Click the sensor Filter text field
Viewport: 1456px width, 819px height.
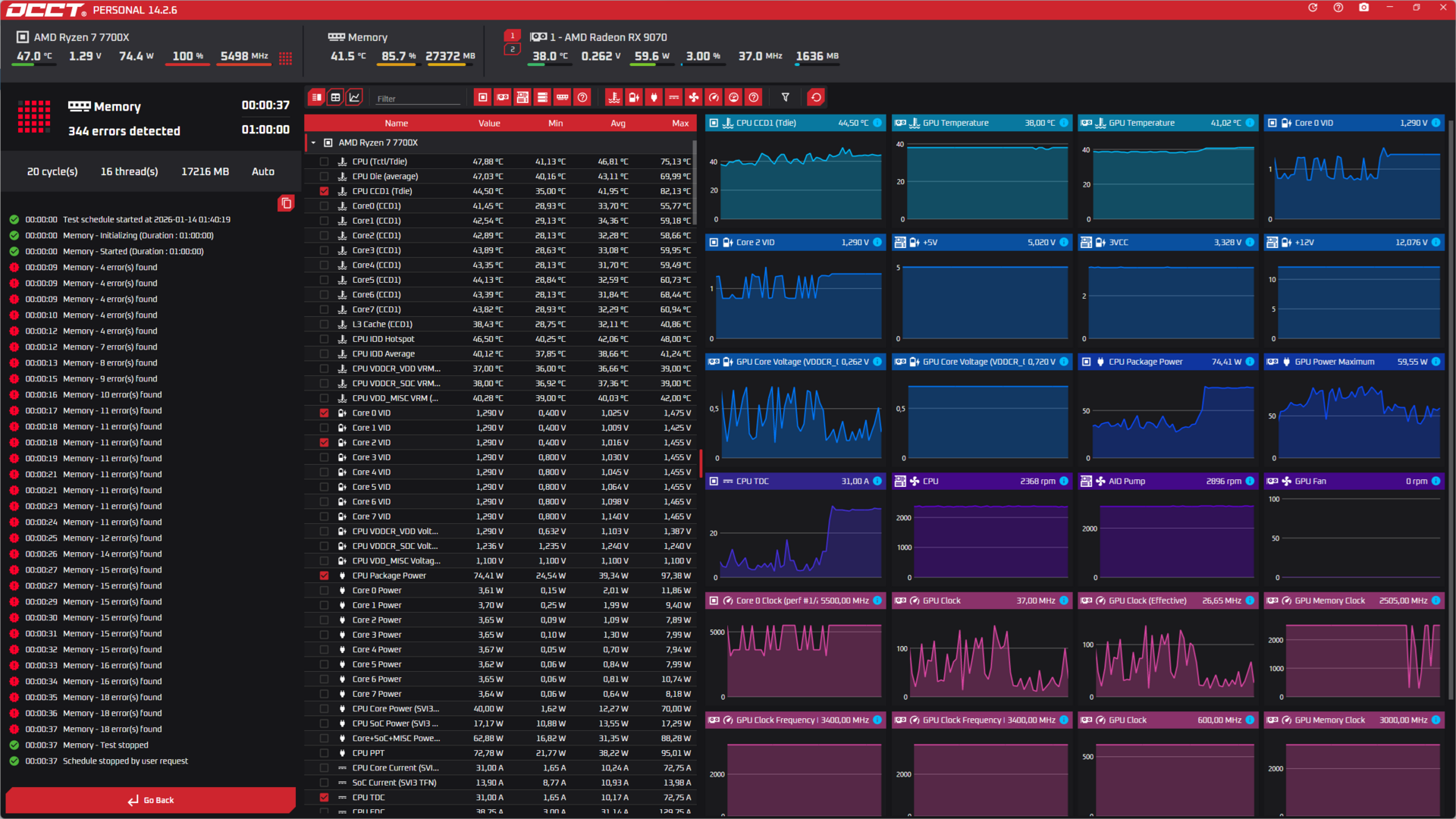pos(417,99)
